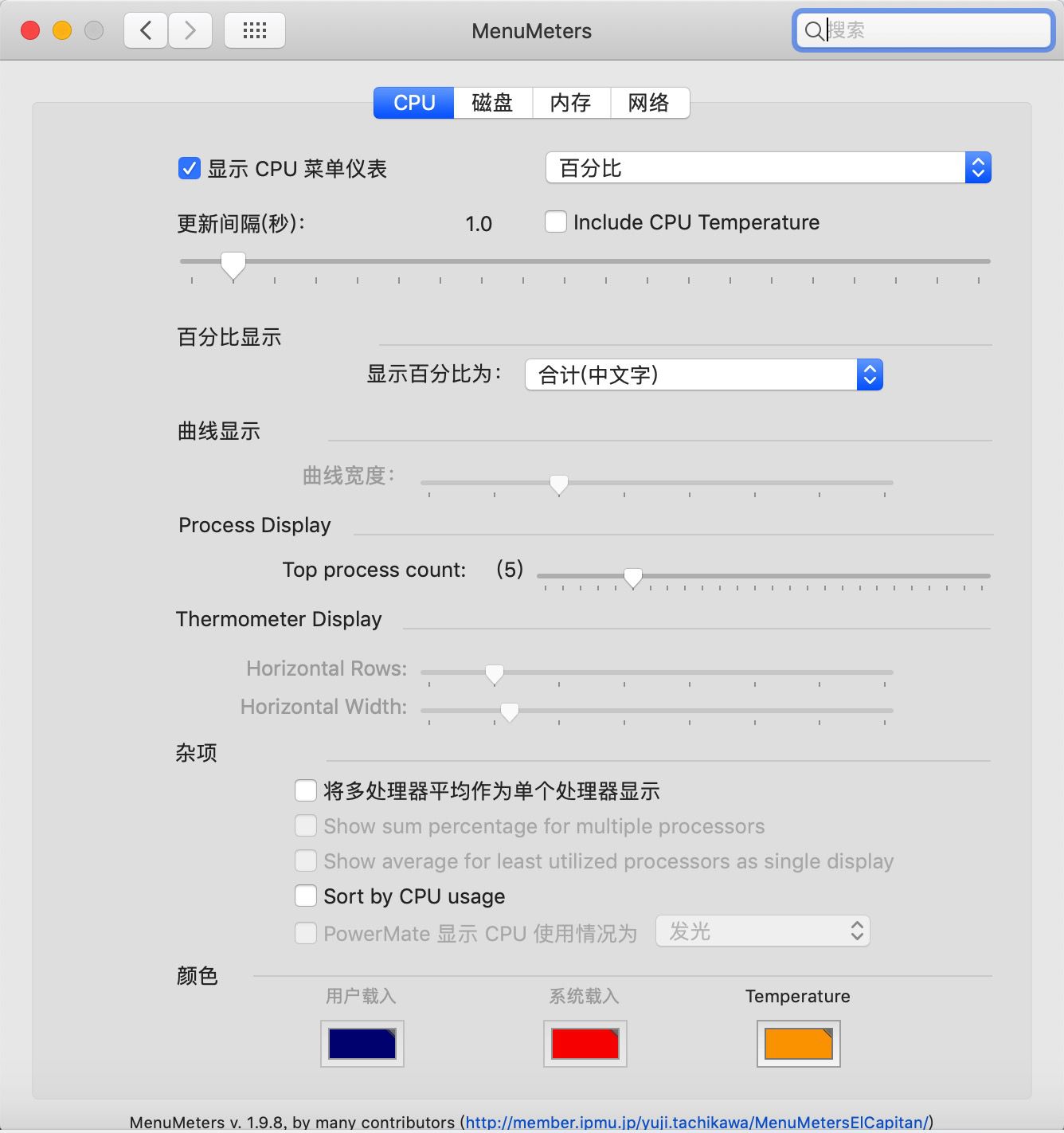Open the user load color well

362,1043
